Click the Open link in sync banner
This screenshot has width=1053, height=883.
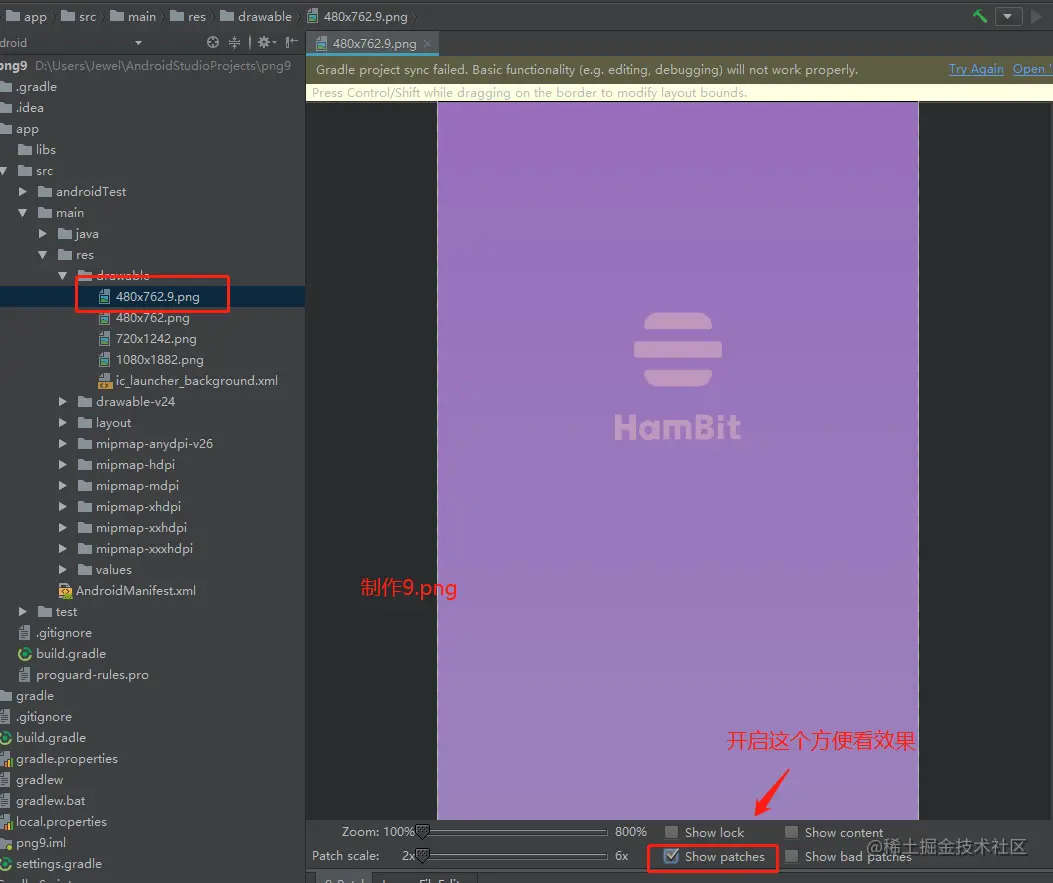[1032, 69]
